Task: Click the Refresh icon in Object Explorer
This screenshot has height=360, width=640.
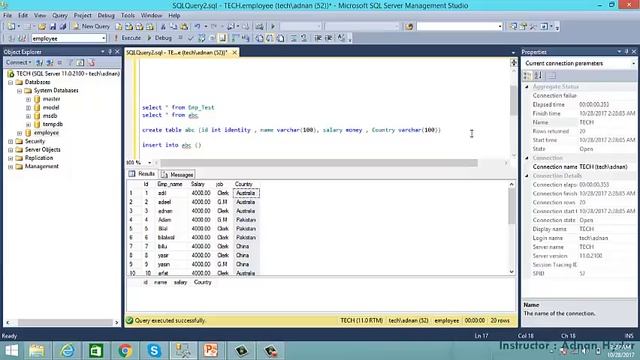Action: pos(80,62)
